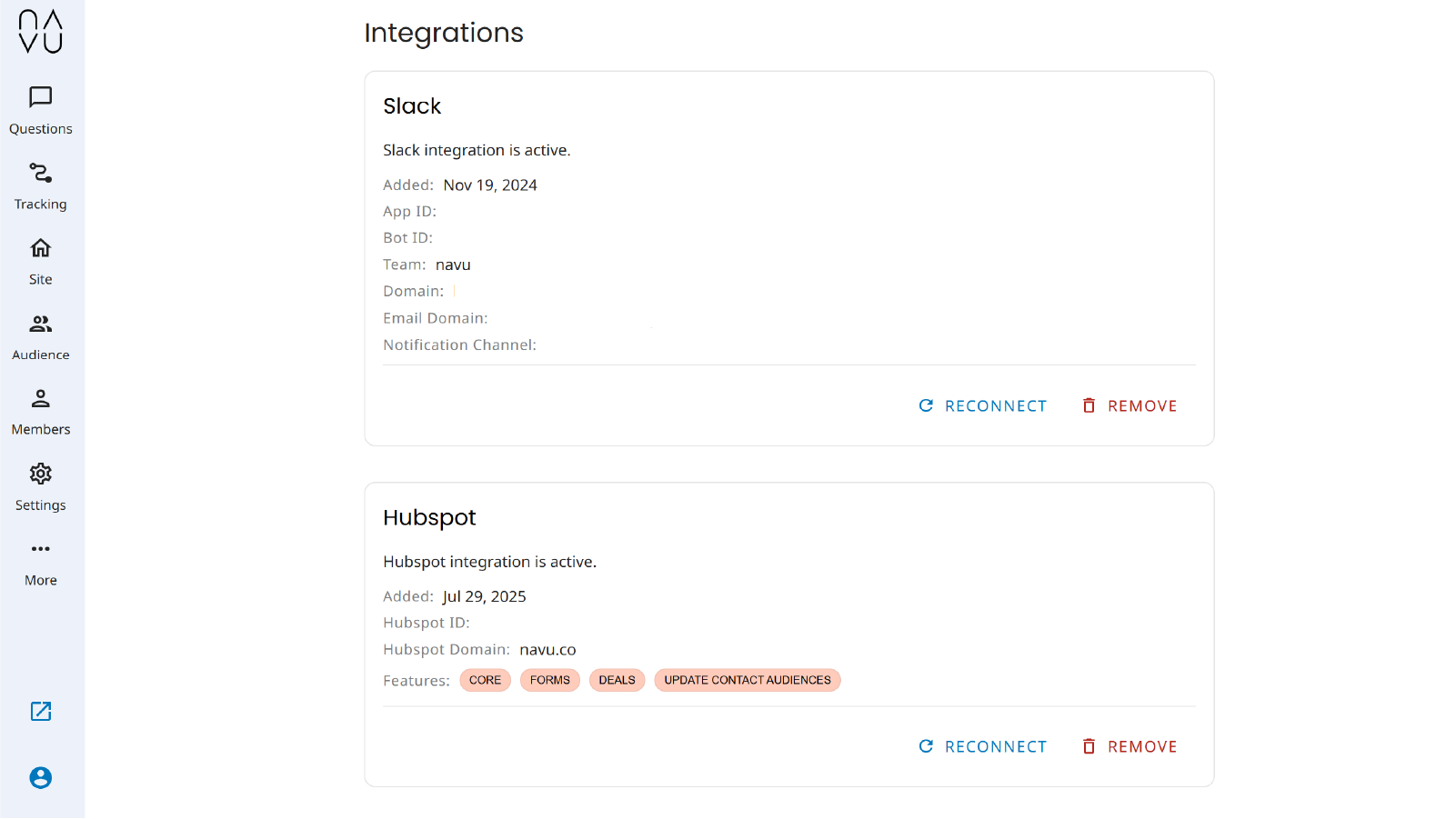Viewport: 1456px width, 819px height.
Task: Remove the Slack integration
Action: point(1130,406)
